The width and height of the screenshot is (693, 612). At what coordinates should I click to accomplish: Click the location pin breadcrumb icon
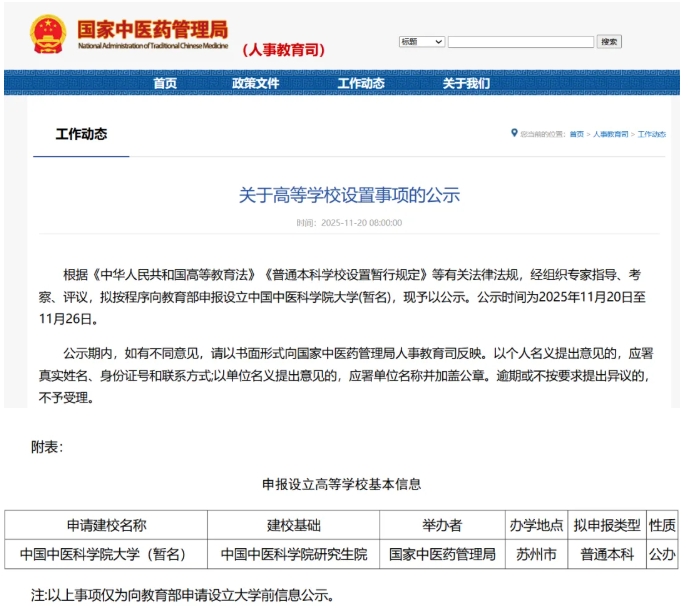click(514, 133)
